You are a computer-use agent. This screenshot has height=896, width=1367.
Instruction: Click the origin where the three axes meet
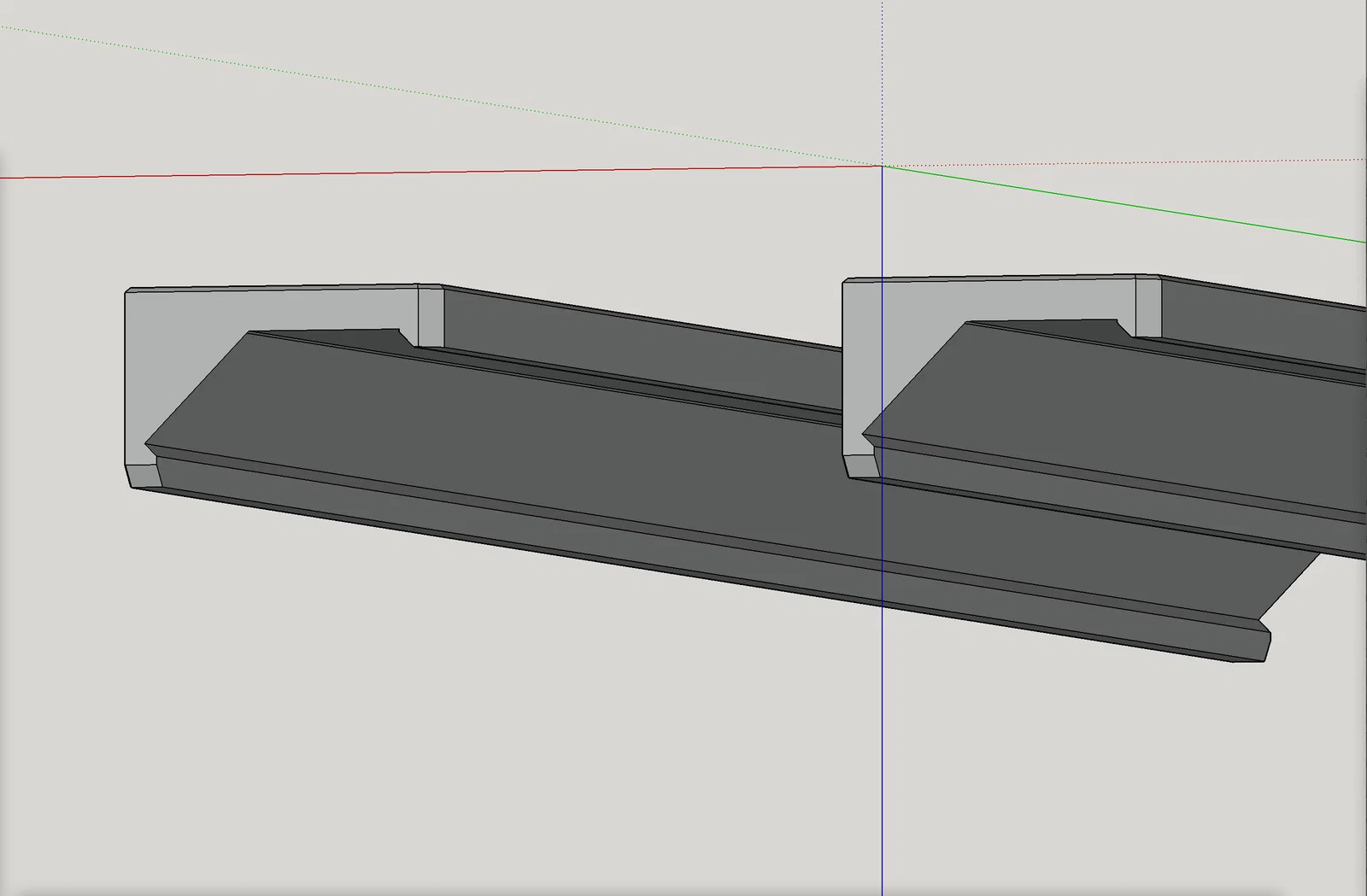[x=882, y=166]
